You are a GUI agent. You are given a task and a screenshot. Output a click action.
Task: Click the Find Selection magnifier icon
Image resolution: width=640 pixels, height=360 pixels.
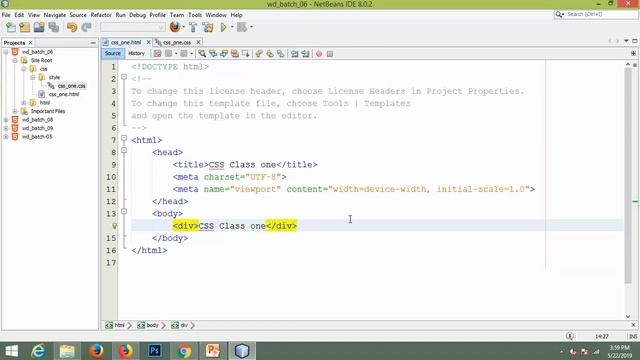coord(202,53)
